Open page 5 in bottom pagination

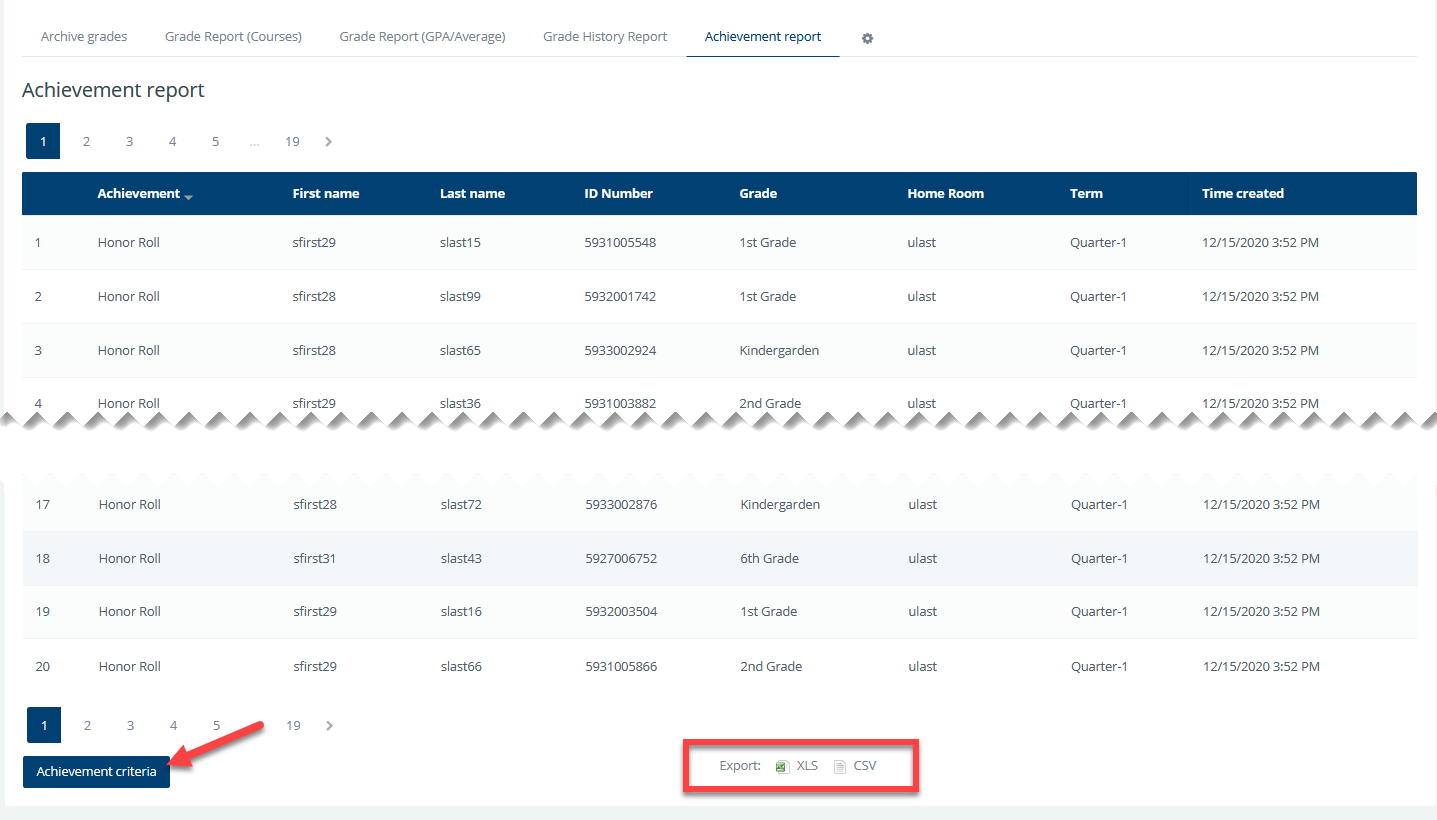click(x=216, y=726)
